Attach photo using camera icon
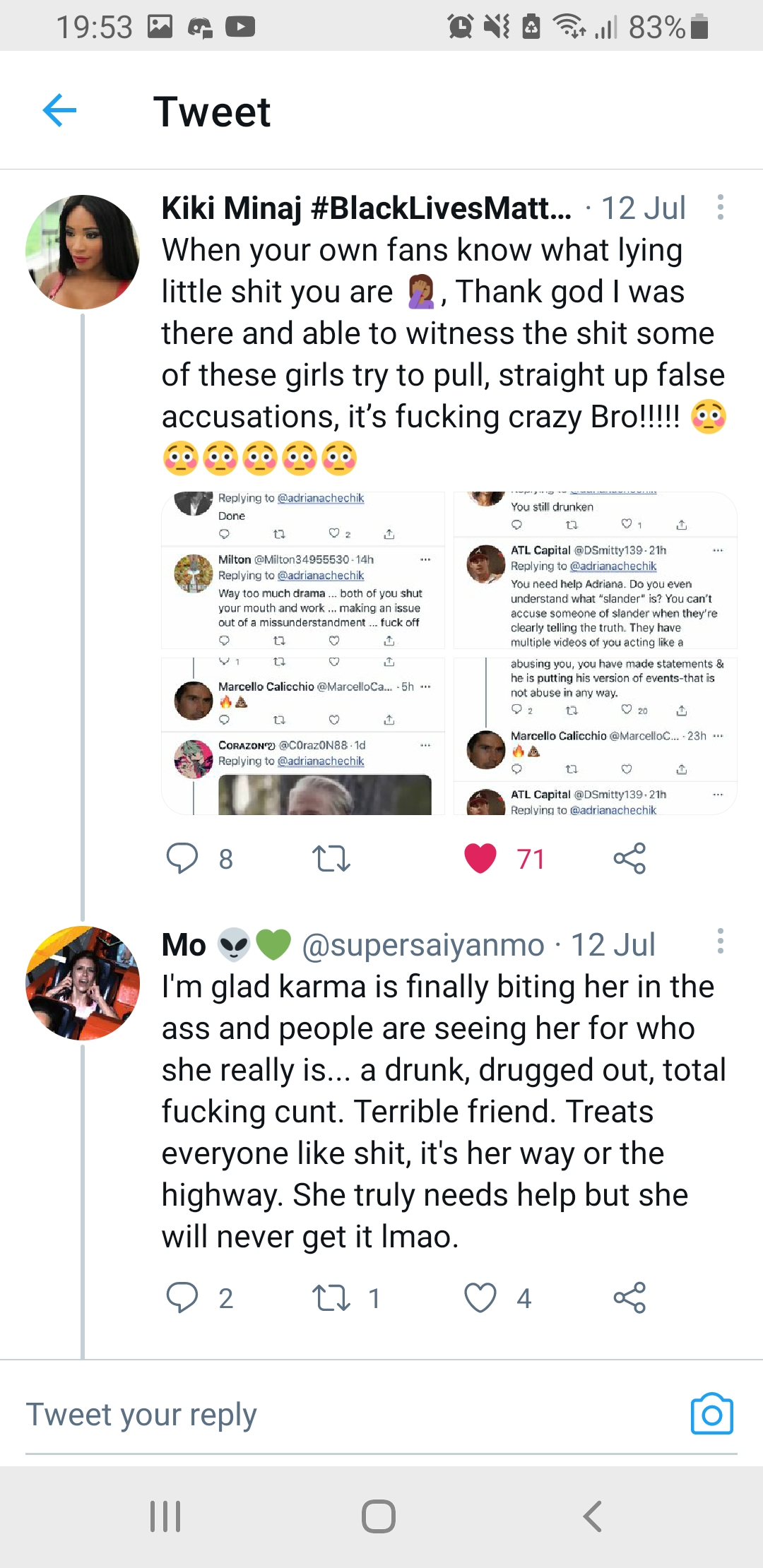 (711, 1414)
